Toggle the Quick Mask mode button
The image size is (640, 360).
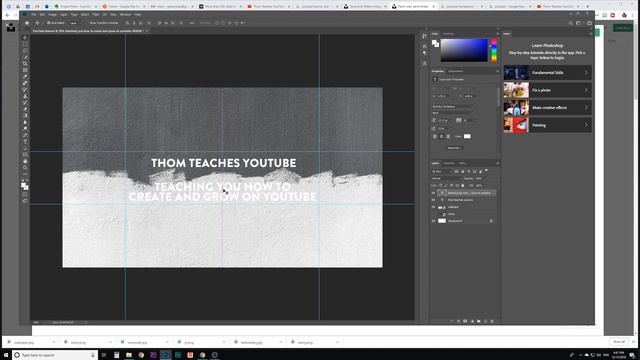click(25, 195)
